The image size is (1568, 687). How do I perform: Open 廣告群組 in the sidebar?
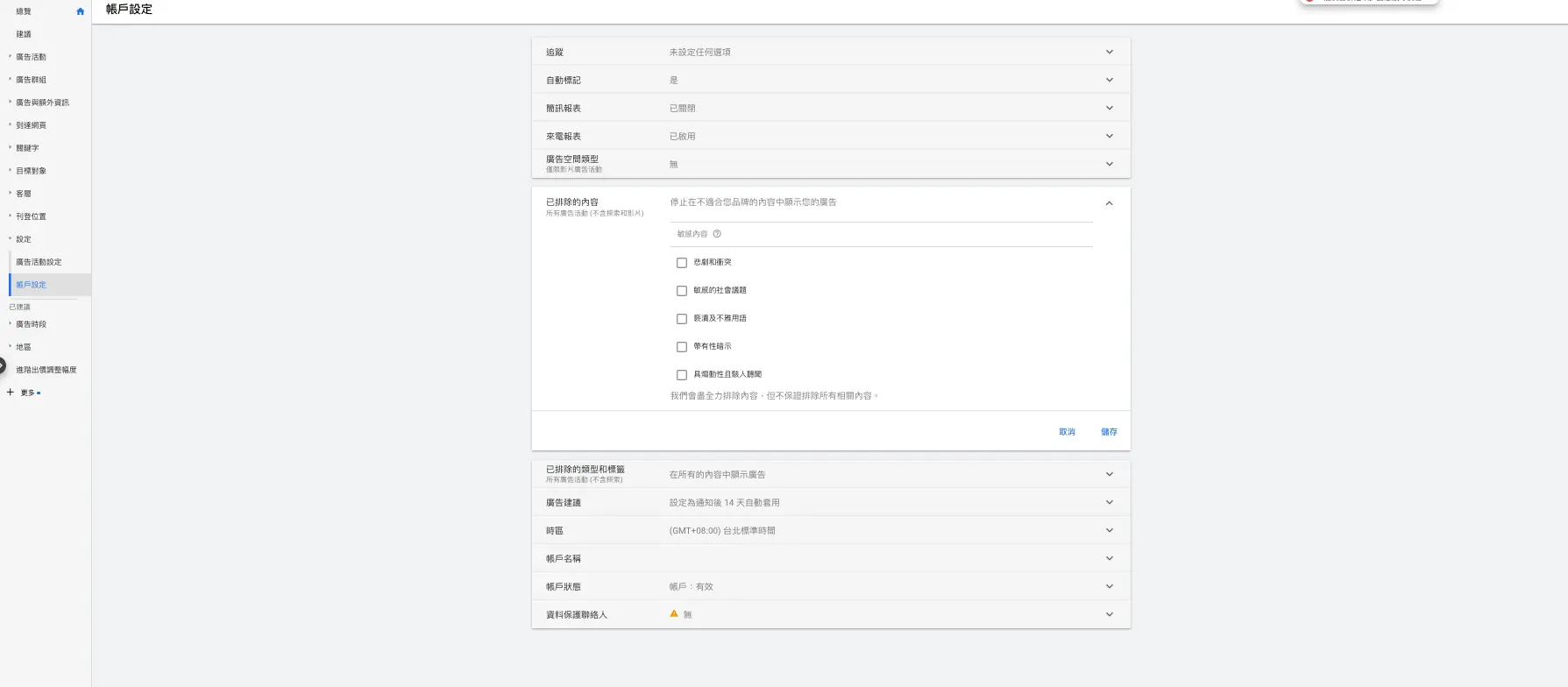click(31, 80)
